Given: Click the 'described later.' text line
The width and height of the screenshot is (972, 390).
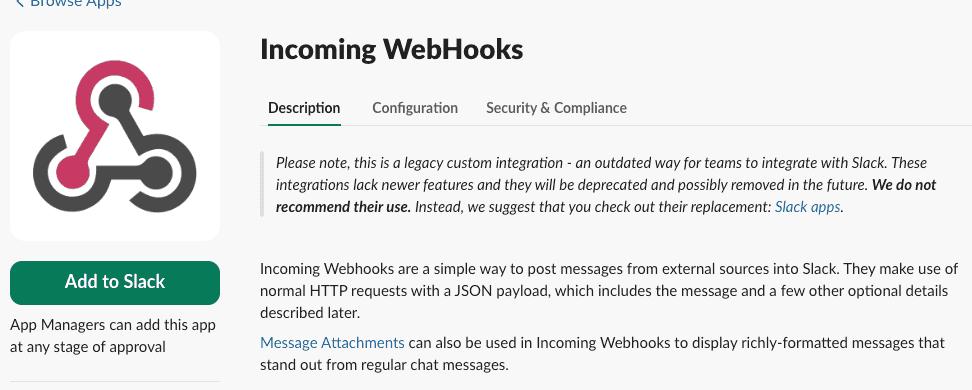Looking at the screenshot, I should click(x=309, y=313).
